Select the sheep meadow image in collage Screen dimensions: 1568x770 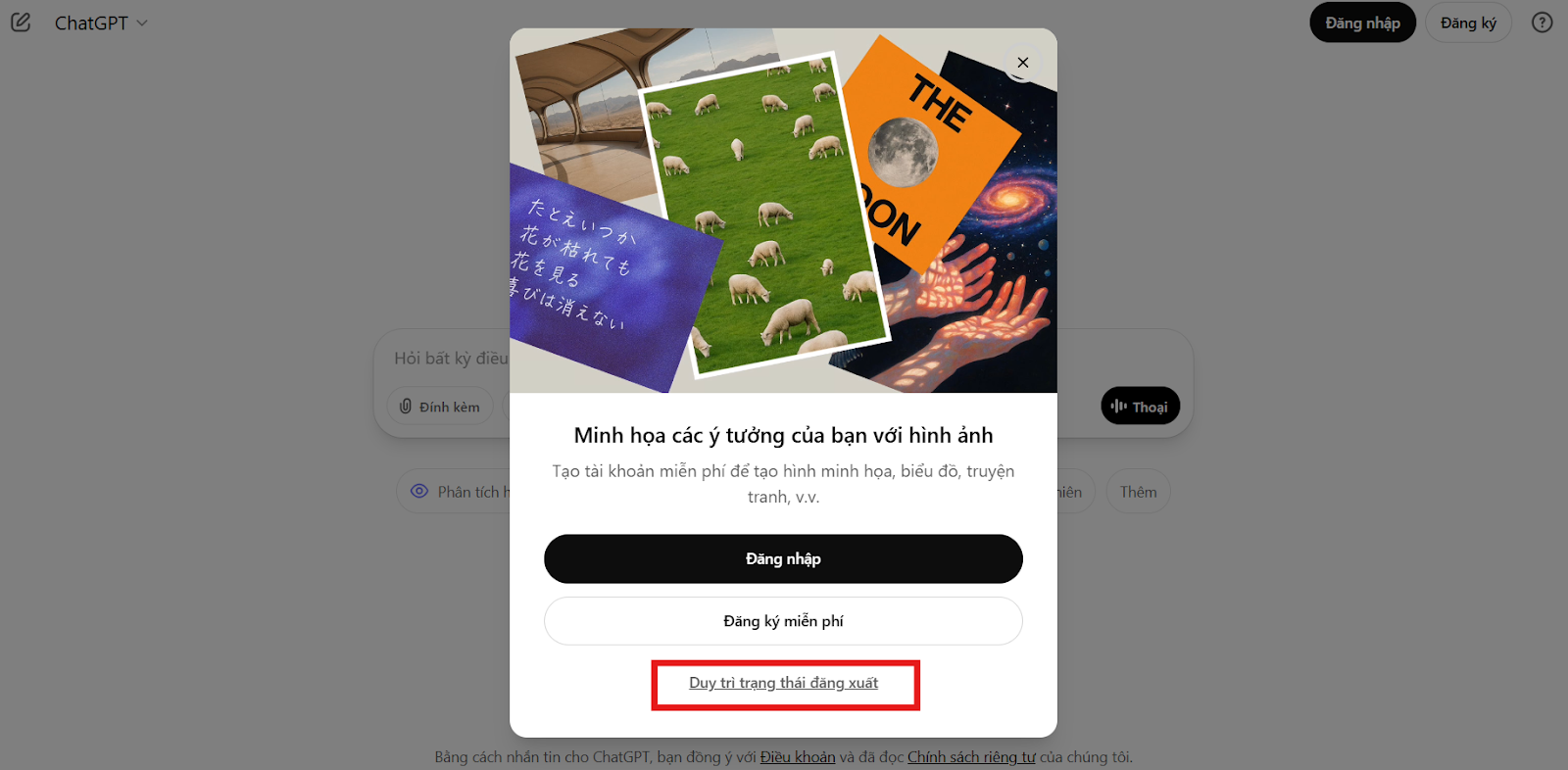(x=764, y=214)
